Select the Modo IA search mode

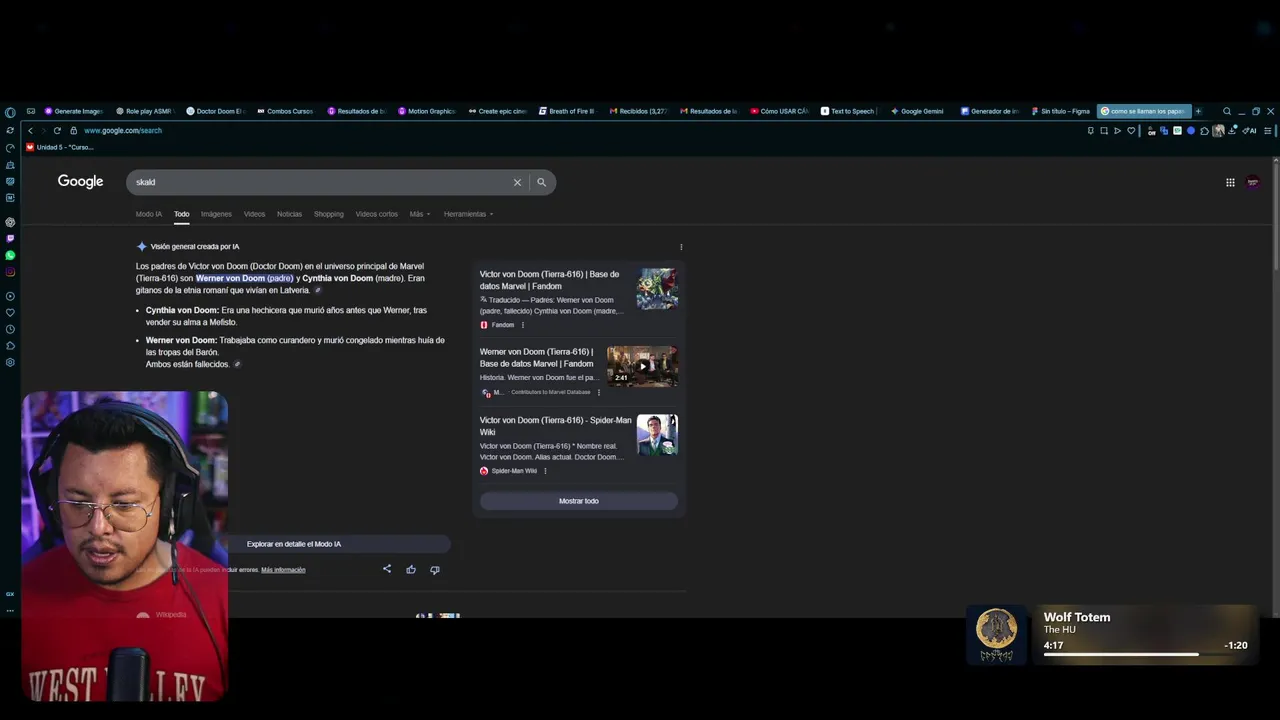(149, 214)
